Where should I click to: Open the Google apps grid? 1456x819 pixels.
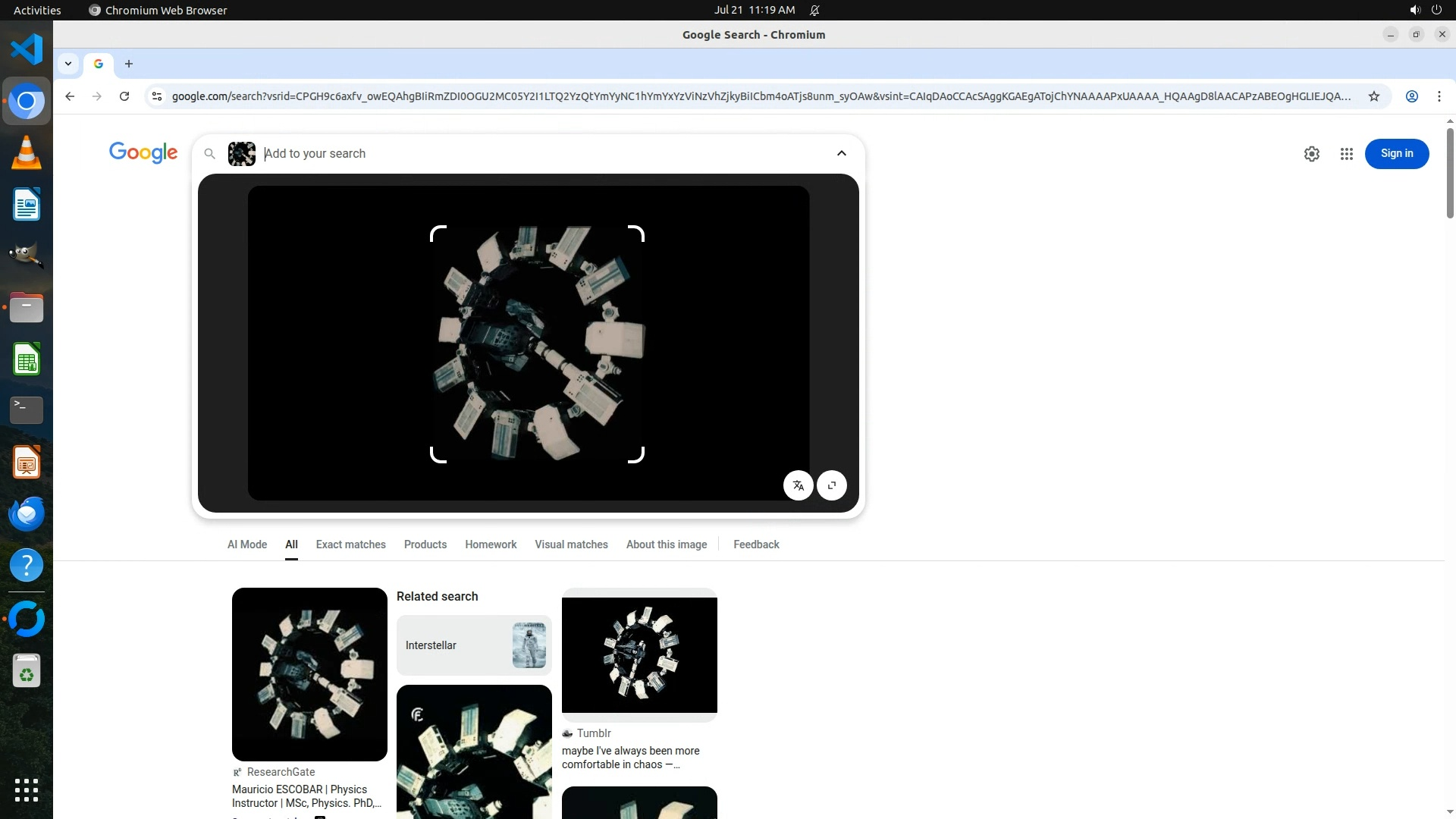pos(1347,154)
